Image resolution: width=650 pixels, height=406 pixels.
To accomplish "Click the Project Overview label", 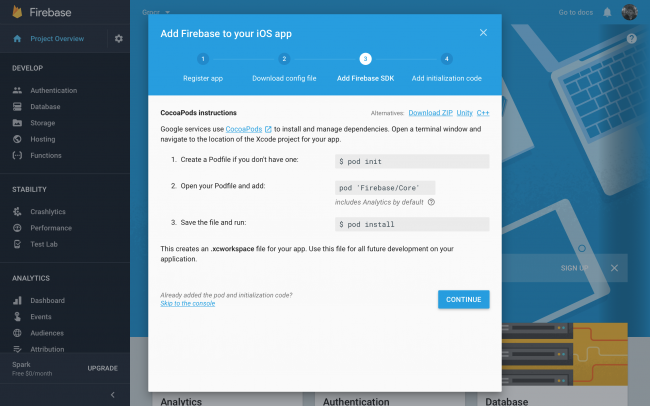I will point(57,39).
